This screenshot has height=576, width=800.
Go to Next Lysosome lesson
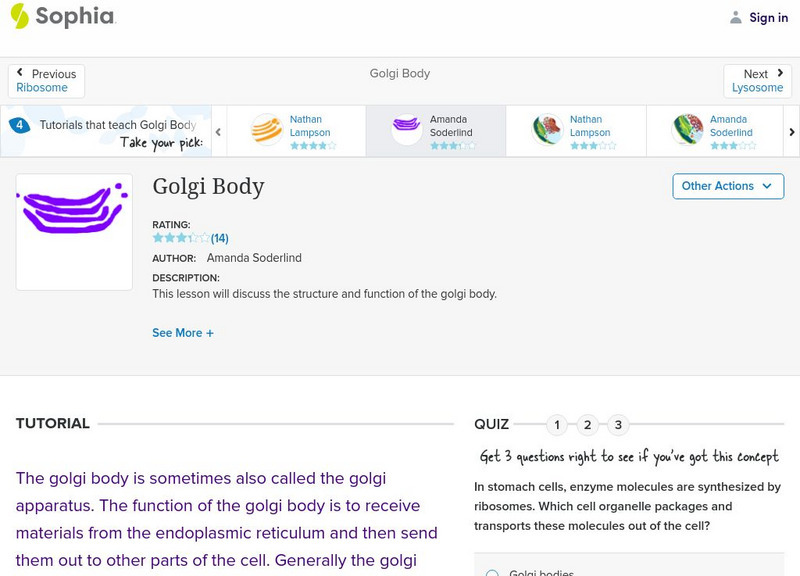(x=757, y=80)
